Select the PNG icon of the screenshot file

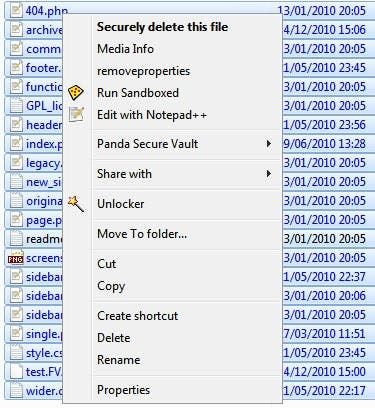(x=16, y=258)
